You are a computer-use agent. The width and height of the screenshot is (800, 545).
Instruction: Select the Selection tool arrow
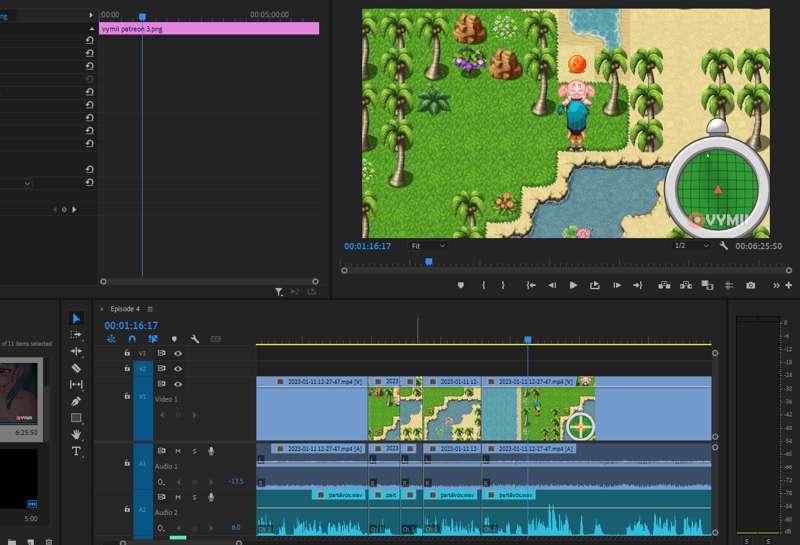pyautogui.click(x=76, y=318)
